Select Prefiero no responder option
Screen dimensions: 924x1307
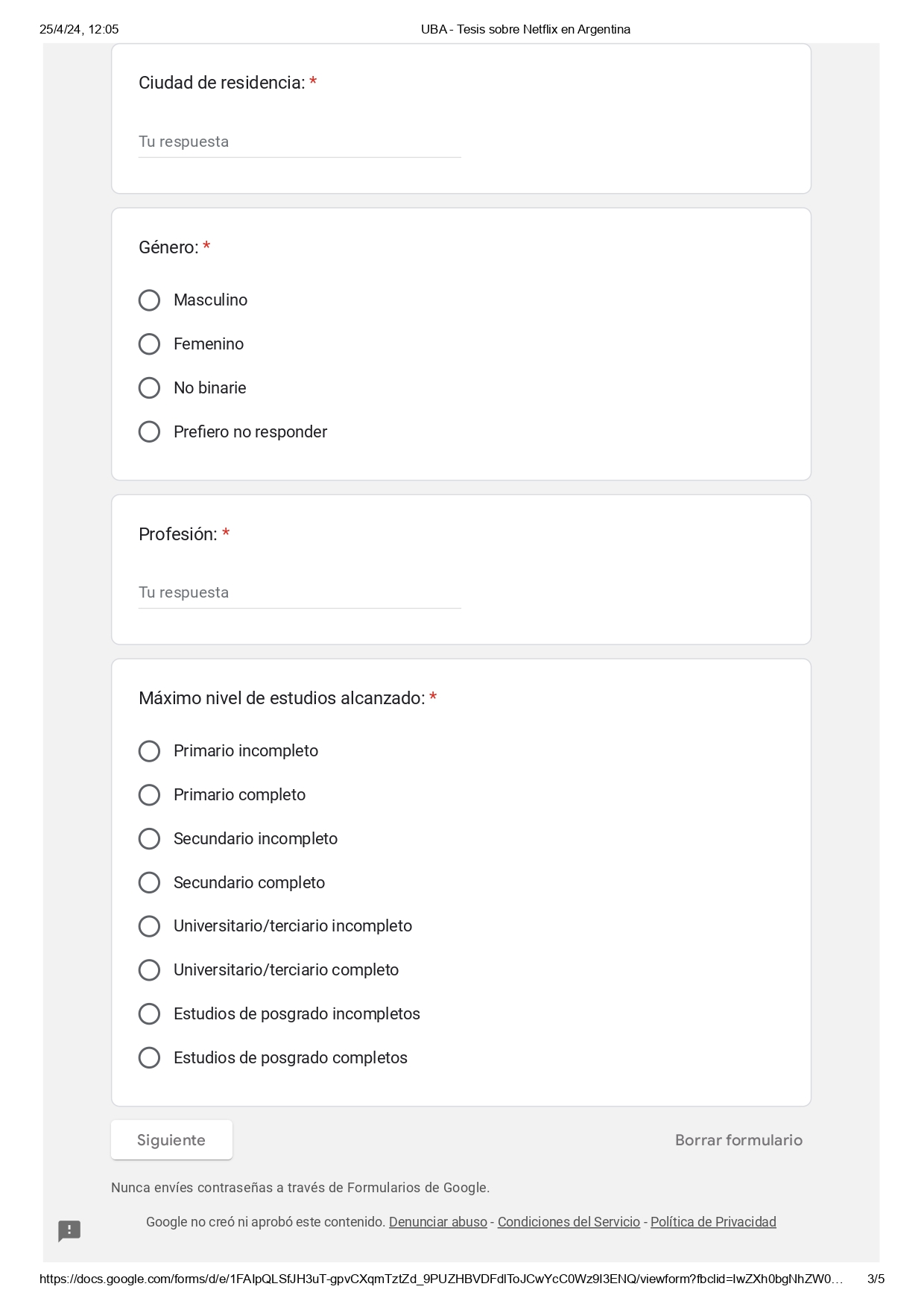coord(149,432)
